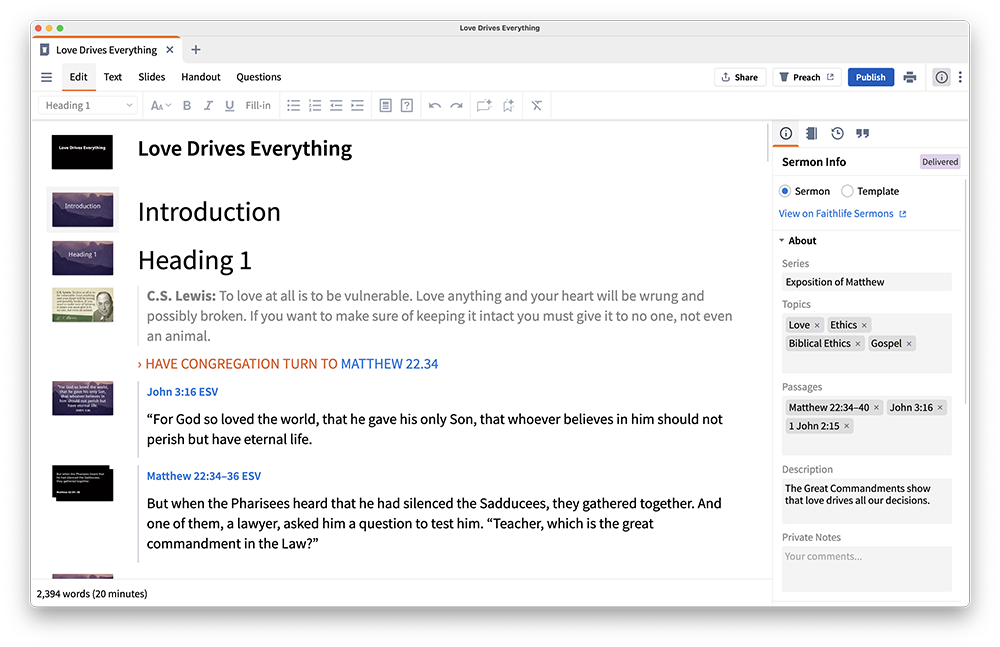
Task: Open the hamburger menu
Action: pos(46,77)
